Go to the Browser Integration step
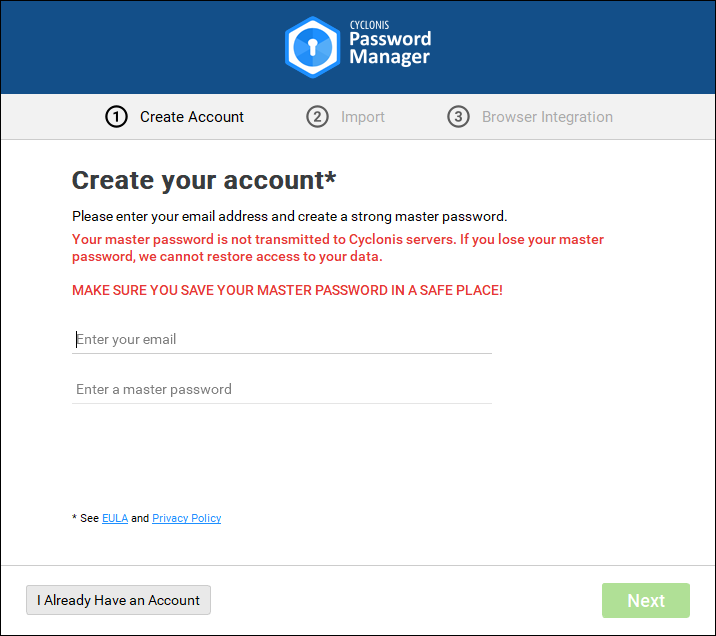 pyautogui.click(x=547, y=117)
